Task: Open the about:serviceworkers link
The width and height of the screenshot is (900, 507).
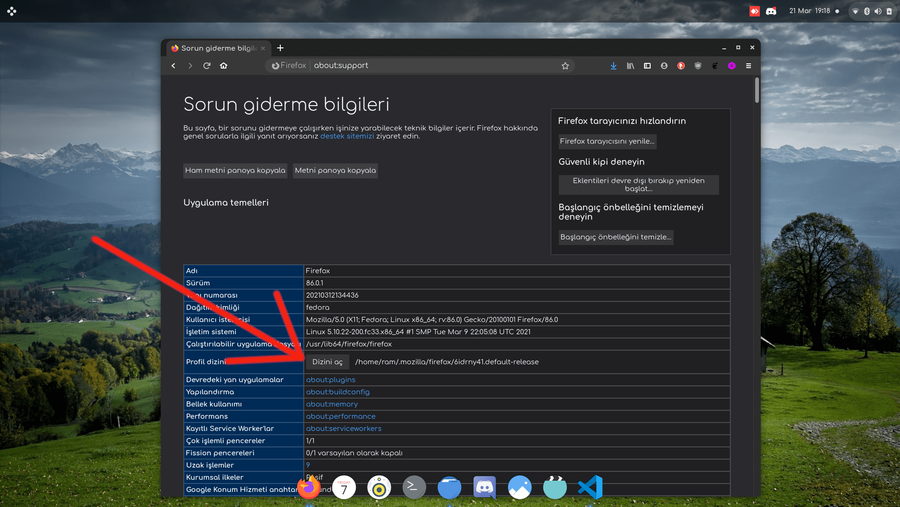Action: pos(343,428)
